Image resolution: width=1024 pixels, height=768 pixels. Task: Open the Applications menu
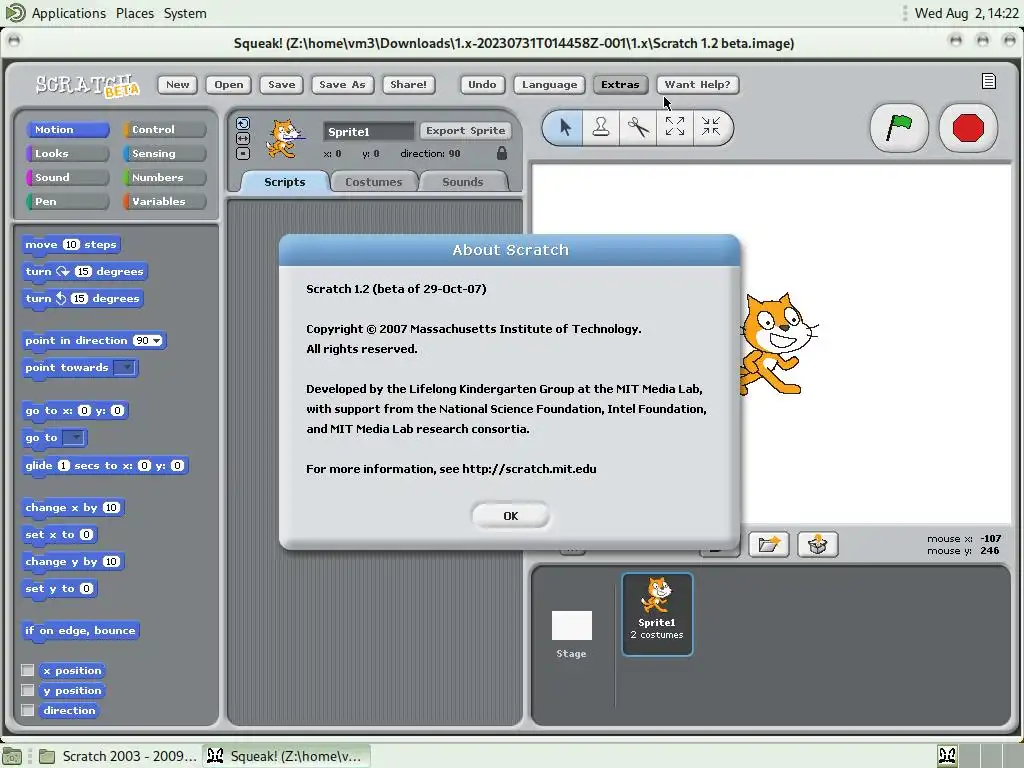[69, 13]
